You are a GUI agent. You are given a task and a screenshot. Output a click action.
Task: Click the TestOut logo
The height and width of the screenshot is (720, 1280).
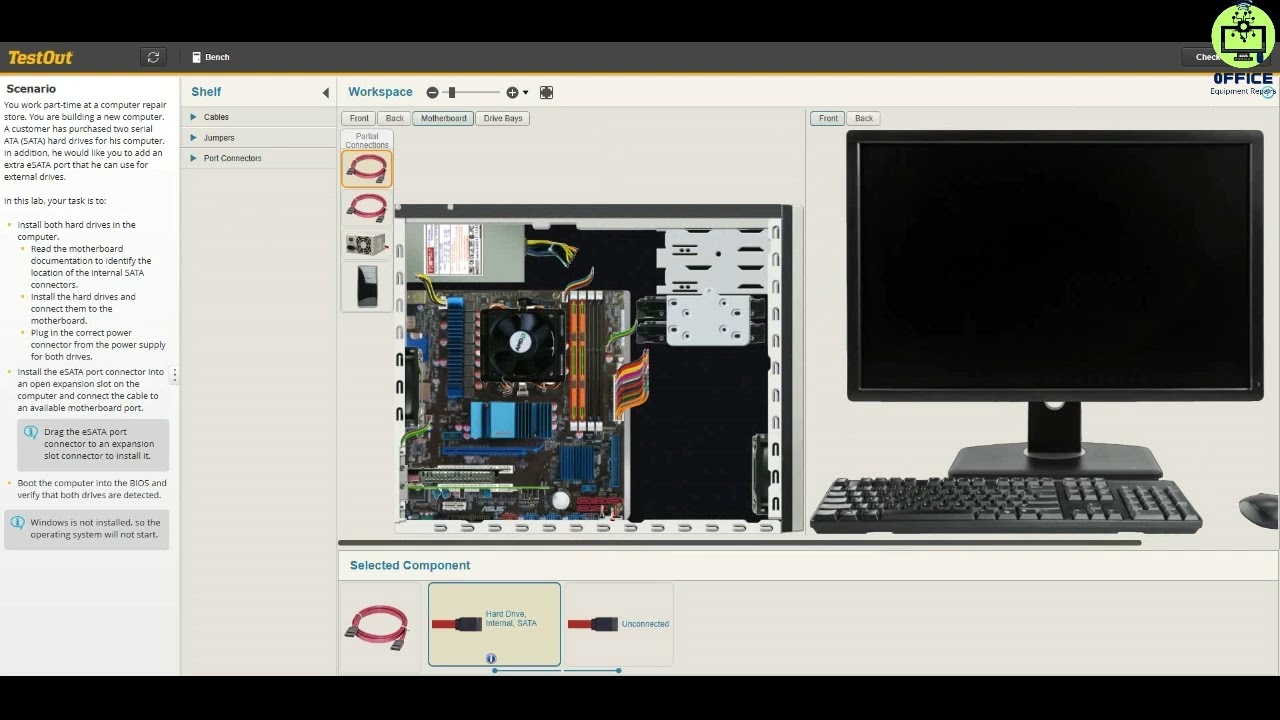point(41,57)
